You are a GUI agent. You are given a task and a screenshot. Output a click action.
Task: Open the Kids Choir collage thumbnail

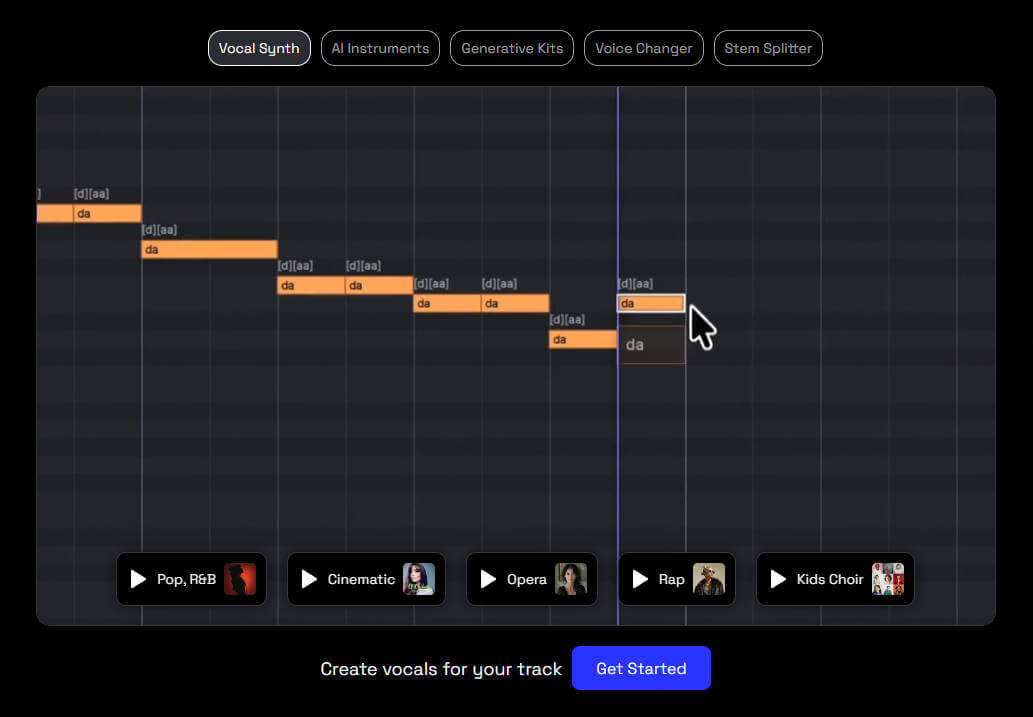click(x=888, y=579)
